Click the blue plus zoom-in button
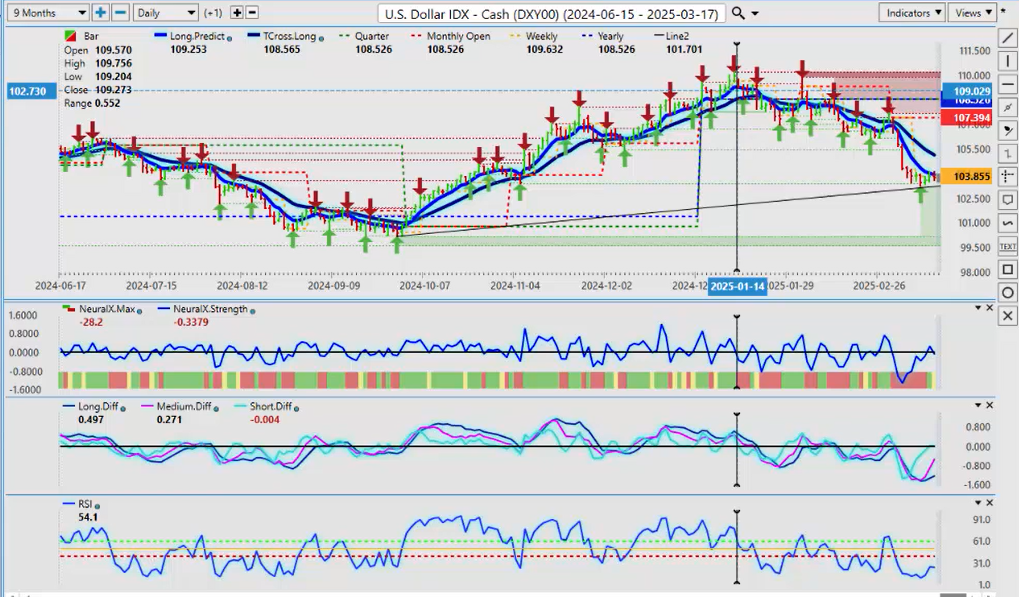Viewport: 1019px width, 597px height. coord(101,13)
